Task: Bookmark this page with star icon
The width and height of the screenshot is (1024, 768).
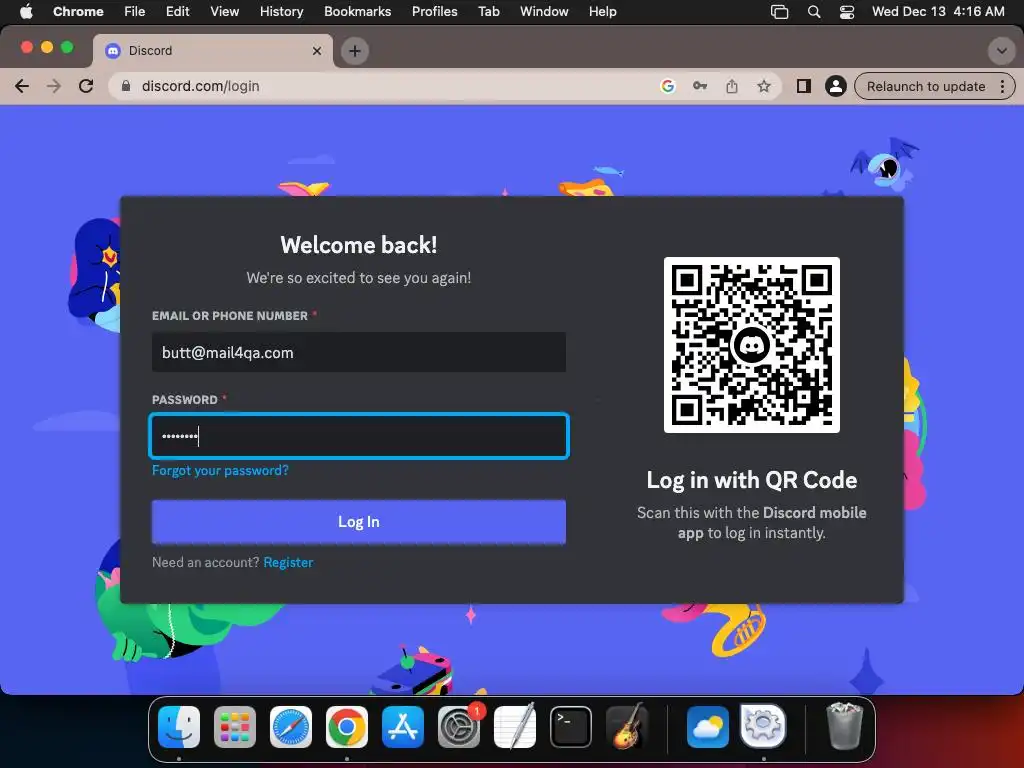Action: pos(763,86)
